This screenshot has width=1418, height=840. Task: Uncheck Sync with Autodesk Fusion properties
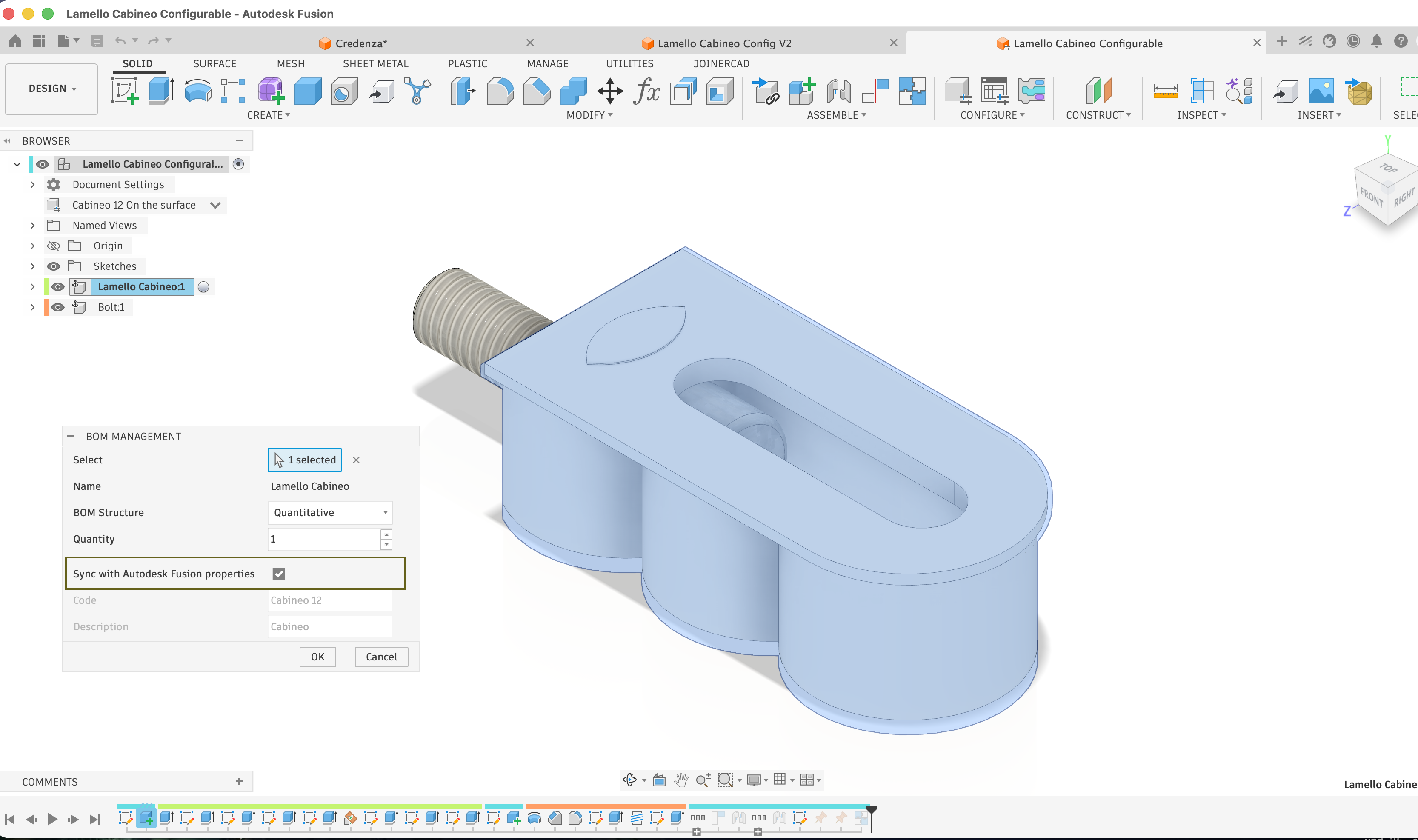point(278,574)
